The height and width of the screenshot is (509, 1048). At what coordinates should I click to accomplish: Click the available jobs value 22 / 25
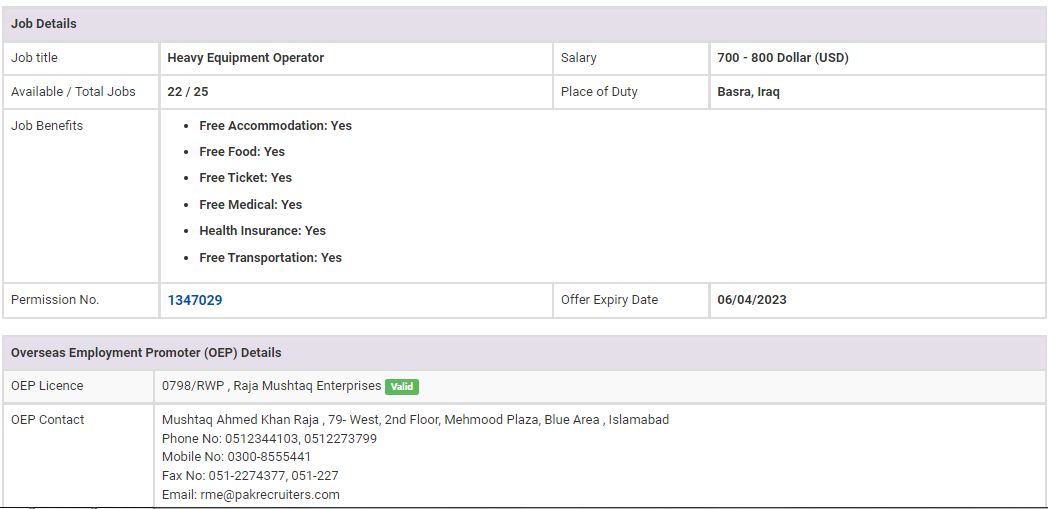[188, 92]
